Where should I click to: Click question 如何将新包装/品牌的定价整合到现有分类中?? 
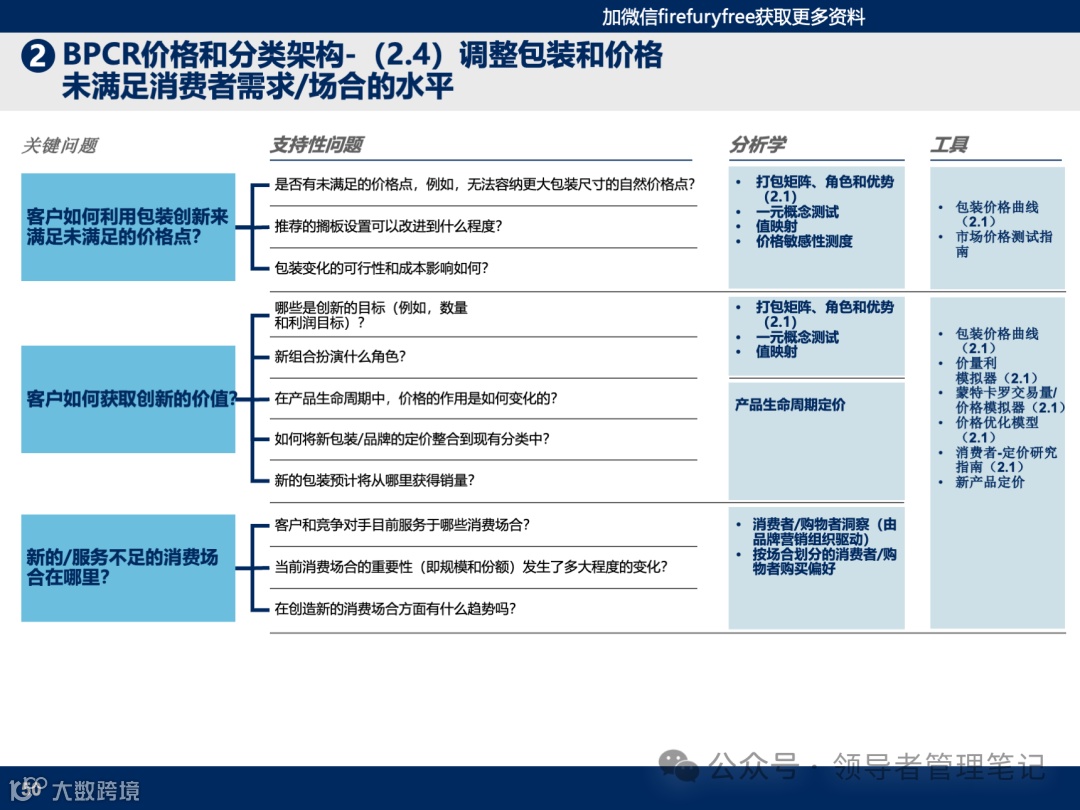(x=412, y=439)
